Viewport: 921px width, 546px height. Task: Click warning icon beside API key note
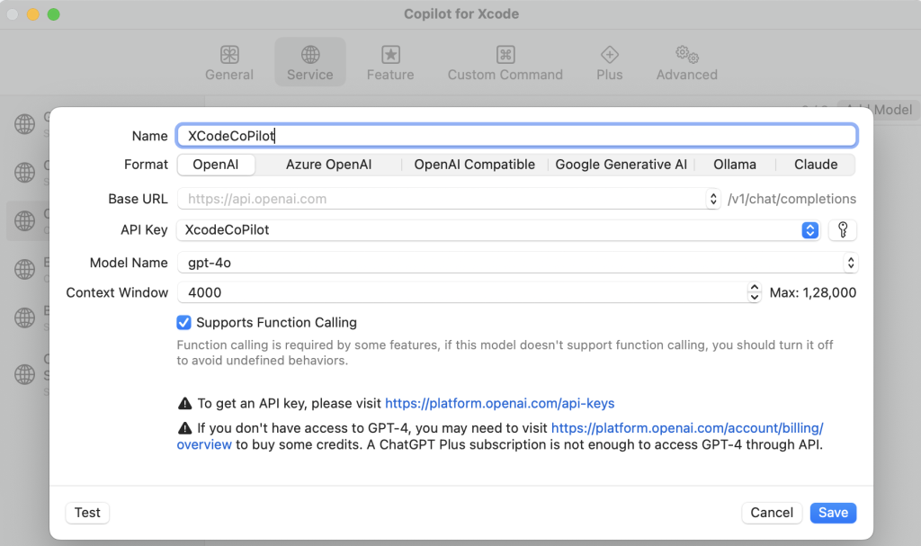(184, 403)
